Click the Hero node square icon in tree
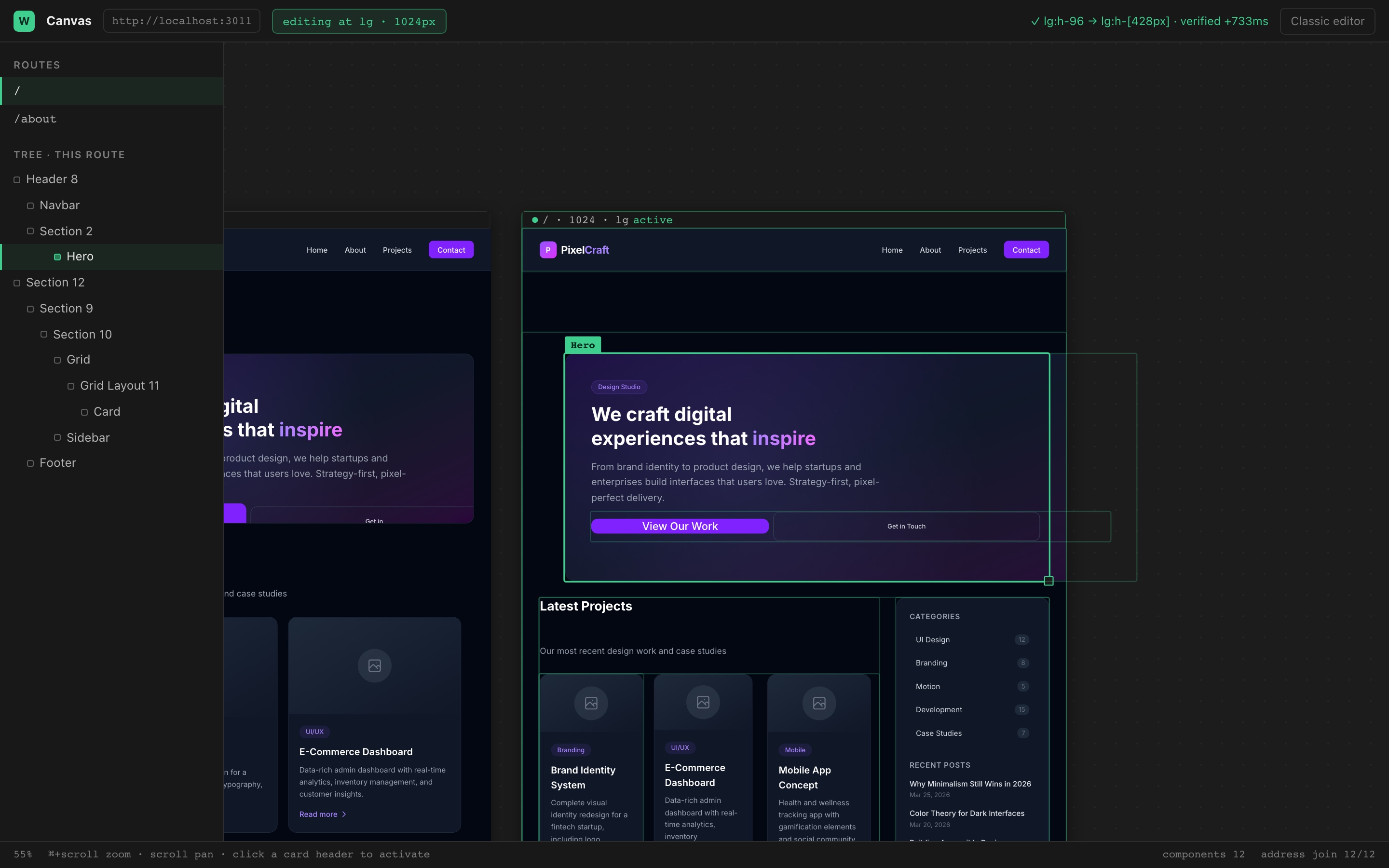Viewport: 1389px width, 868px height. (x=57, y=257)
